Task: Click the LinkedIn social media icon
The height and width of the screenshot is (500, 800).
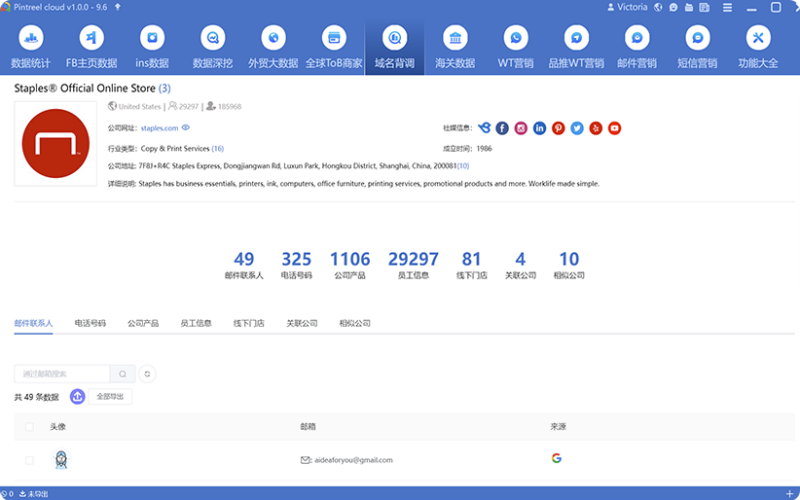Action: click(x=540, y=128)
